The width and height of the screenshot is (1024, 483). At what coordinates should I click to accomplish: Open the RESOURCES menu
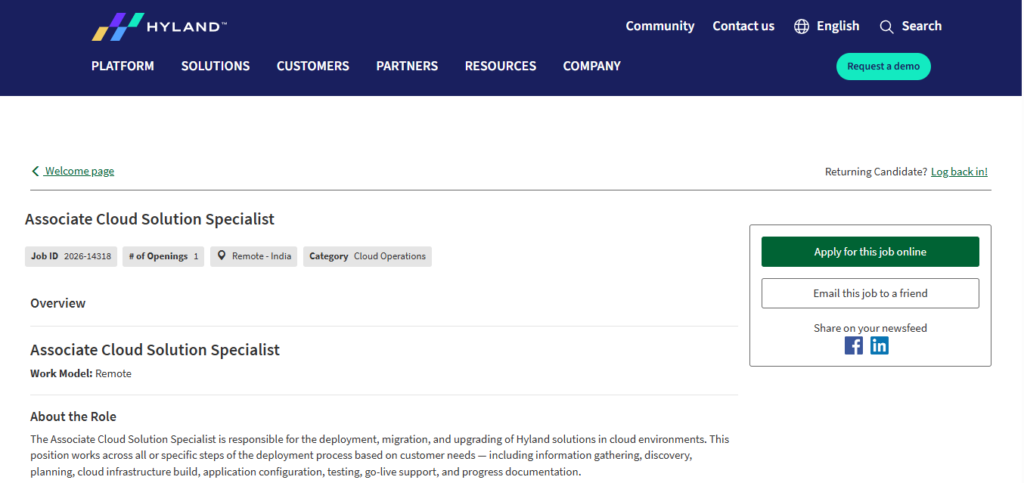(500, 66)
